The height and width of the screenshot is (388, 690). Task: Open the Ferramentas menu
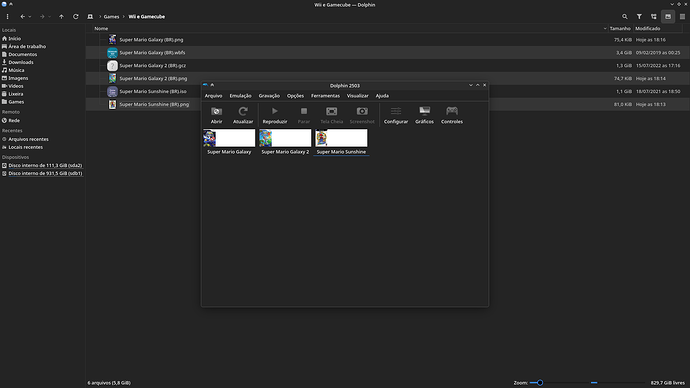[x=325, y=95]
